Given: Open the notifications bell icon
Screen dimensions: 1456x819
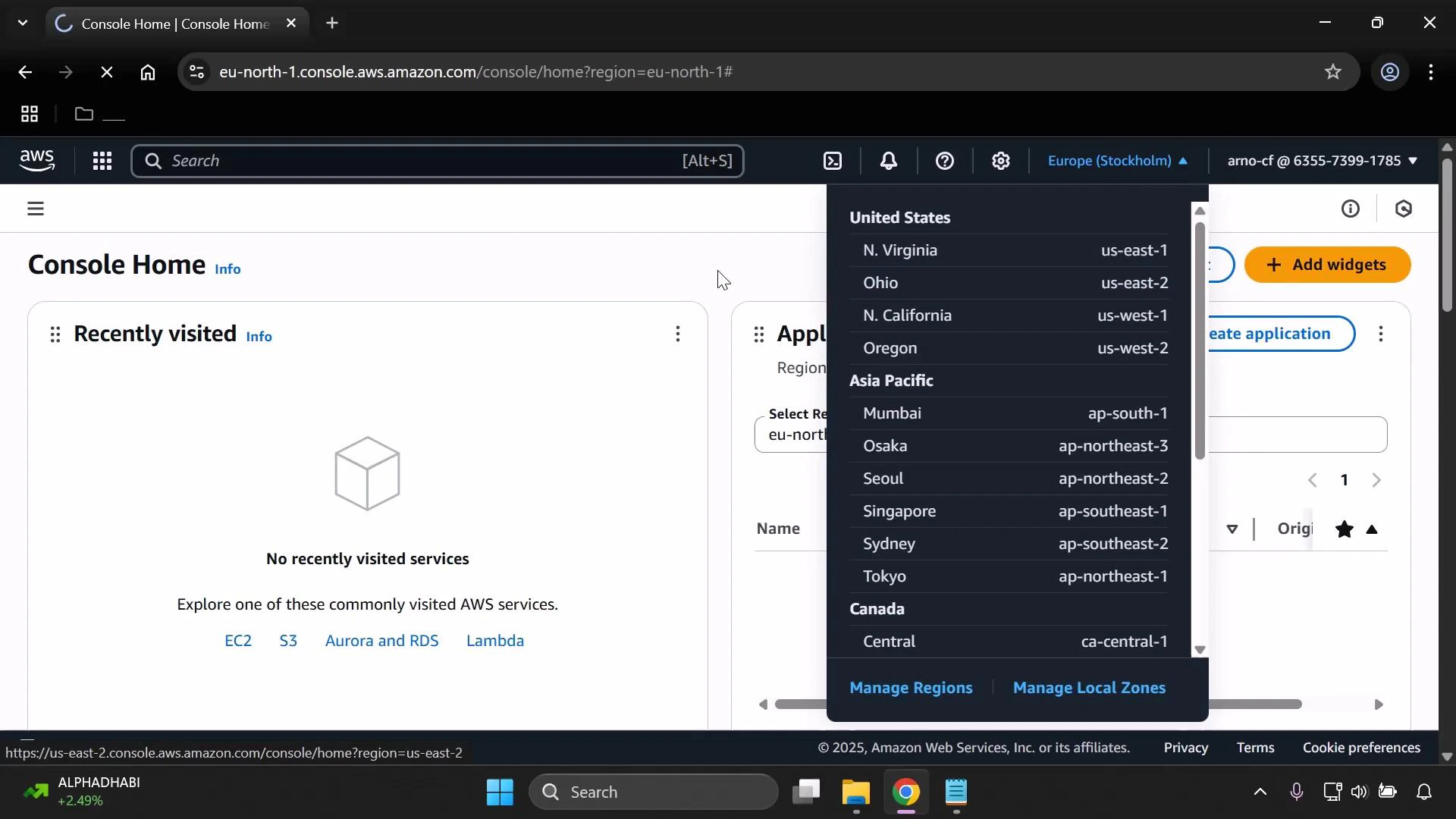Looking at the screenshot, I should pyautogui.click(x=888, y=161).
